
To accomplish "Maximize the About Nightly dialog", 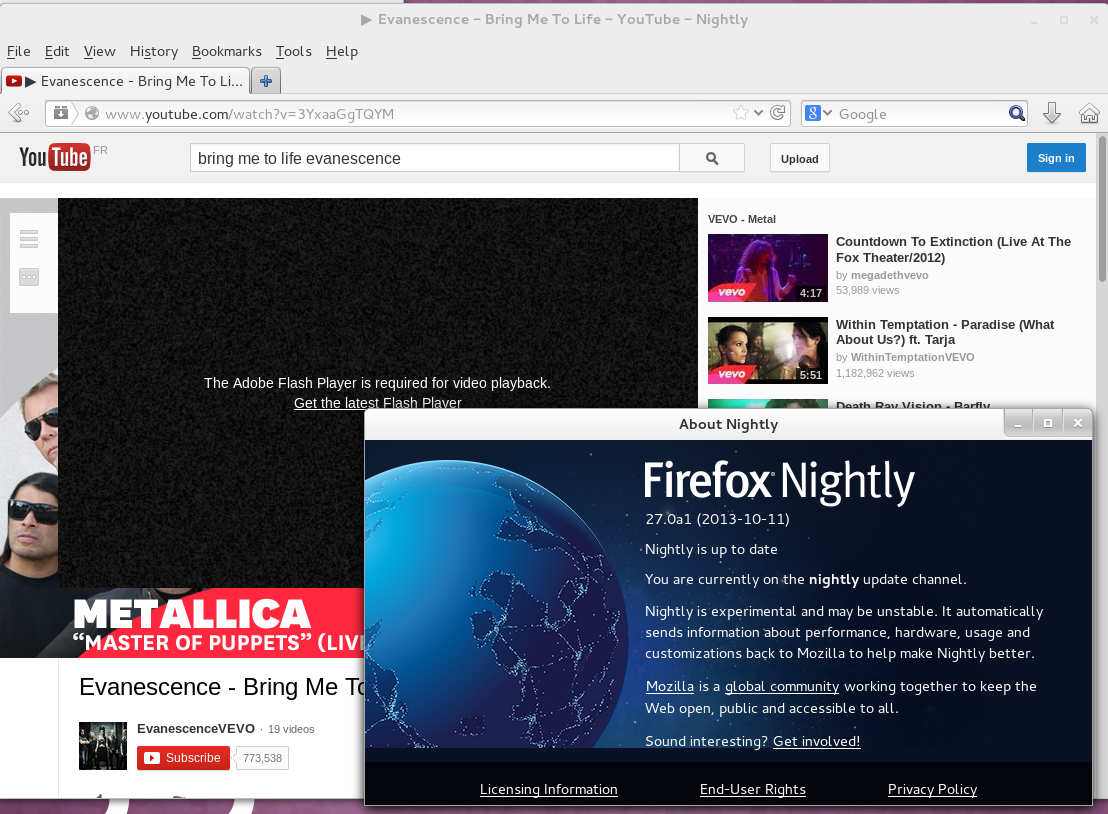I will pyautogui.click(x=1048, y=423).
